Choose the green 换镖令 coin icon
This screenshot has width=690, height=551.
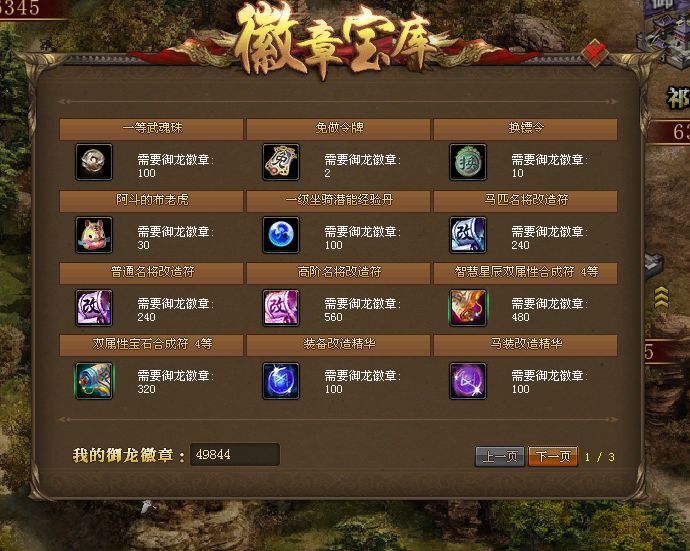pyautogui.click(x=468, y=162)
